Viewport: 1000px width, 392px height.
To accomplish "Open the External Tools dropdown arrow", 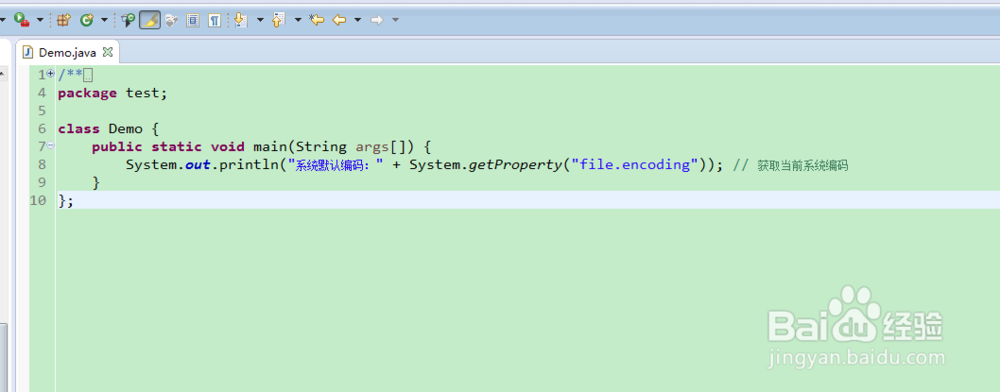I will click(40, 20).
